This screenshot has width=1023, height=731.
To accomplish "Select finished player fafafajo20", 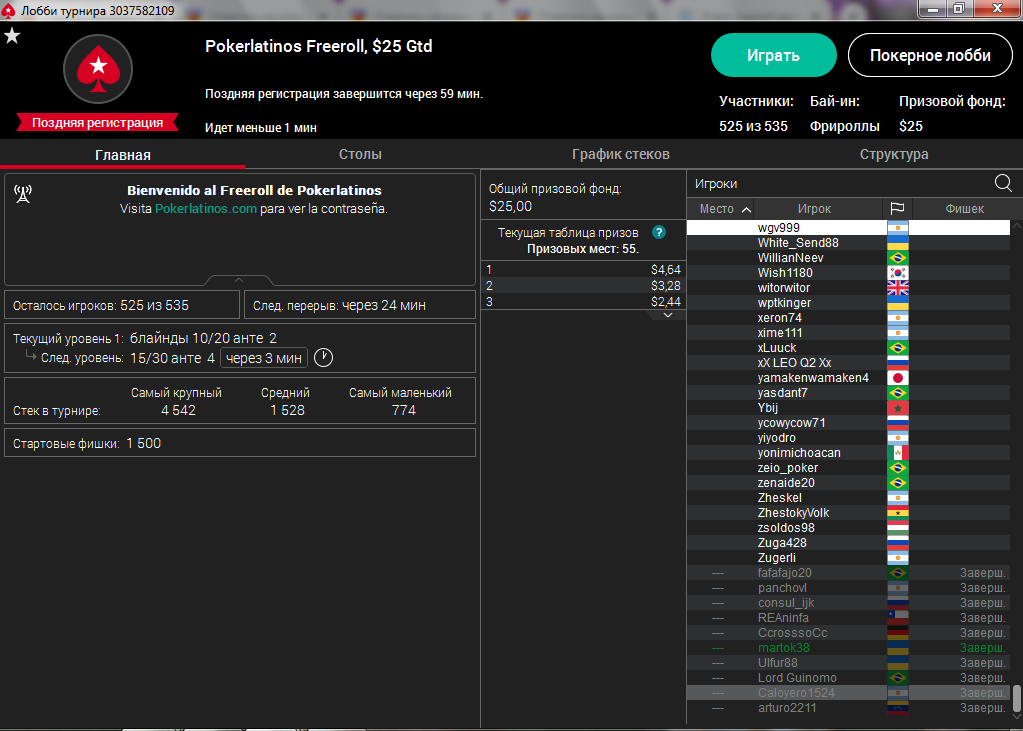I will click(849, 573).
